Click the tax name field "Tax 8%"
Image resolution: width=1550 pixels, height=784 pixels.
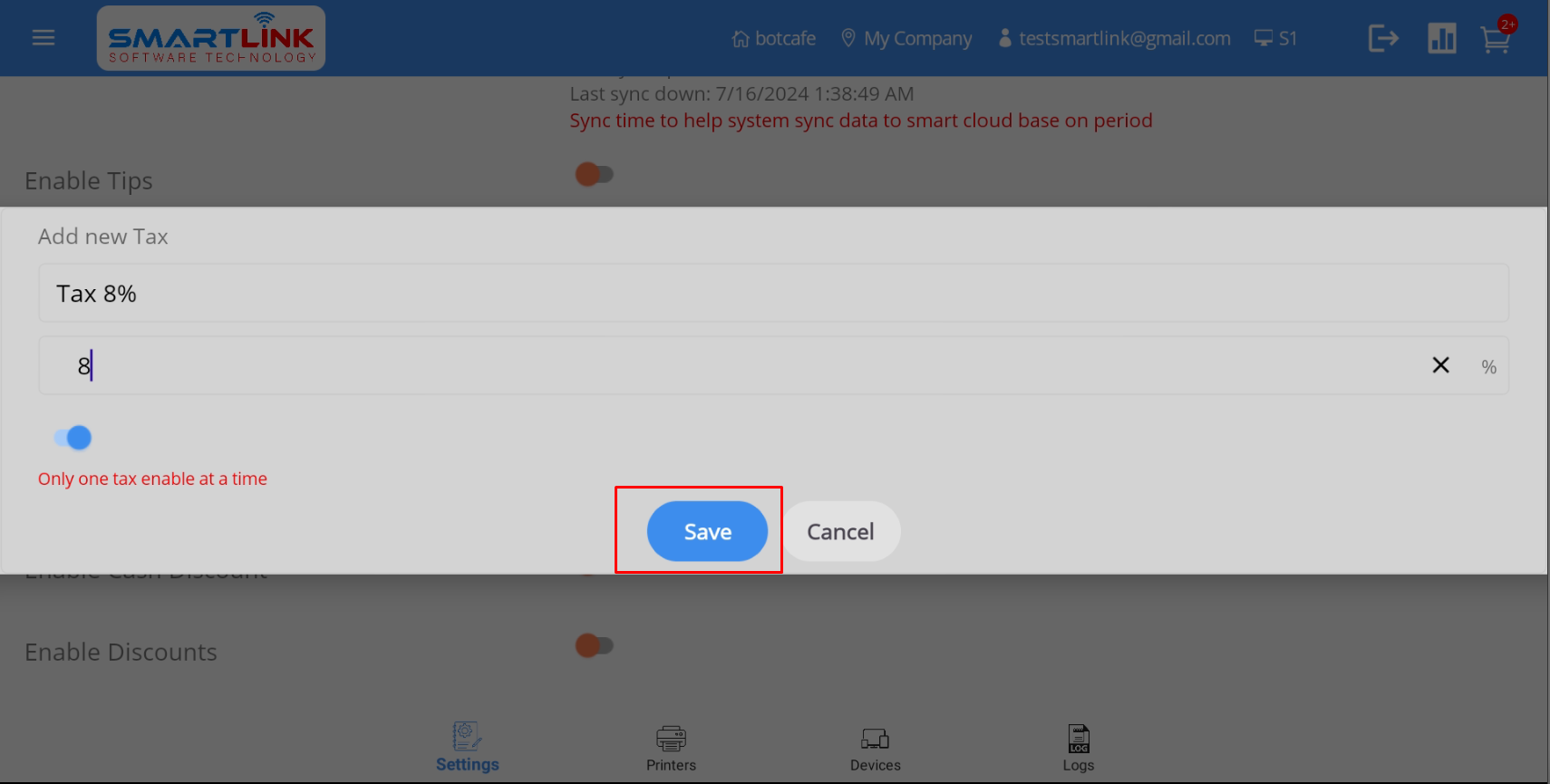(x=773, y=293)
